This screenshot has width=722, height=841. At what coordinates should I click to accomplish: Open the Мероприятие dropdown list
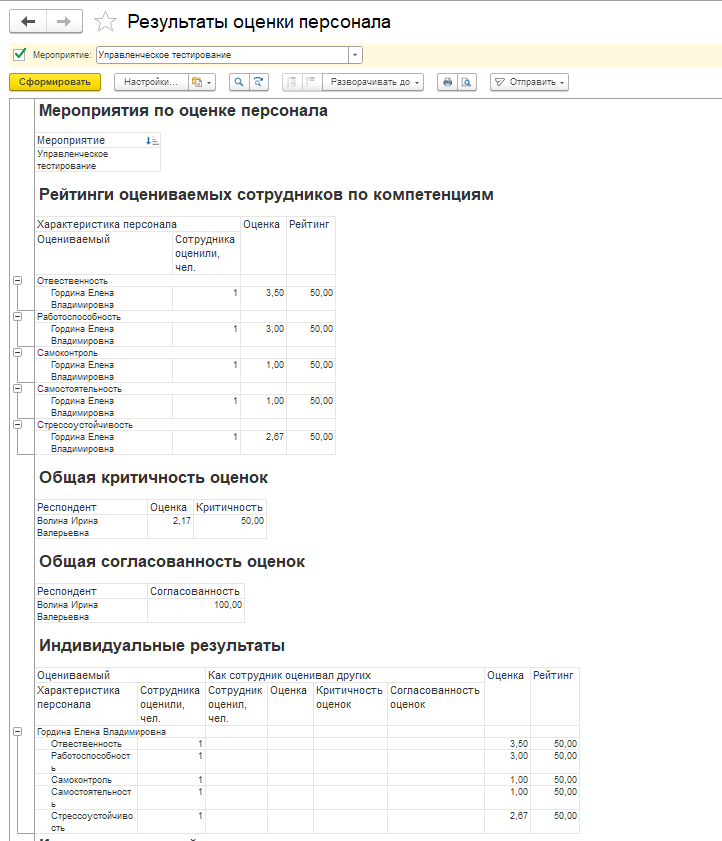tap(355, 55)
